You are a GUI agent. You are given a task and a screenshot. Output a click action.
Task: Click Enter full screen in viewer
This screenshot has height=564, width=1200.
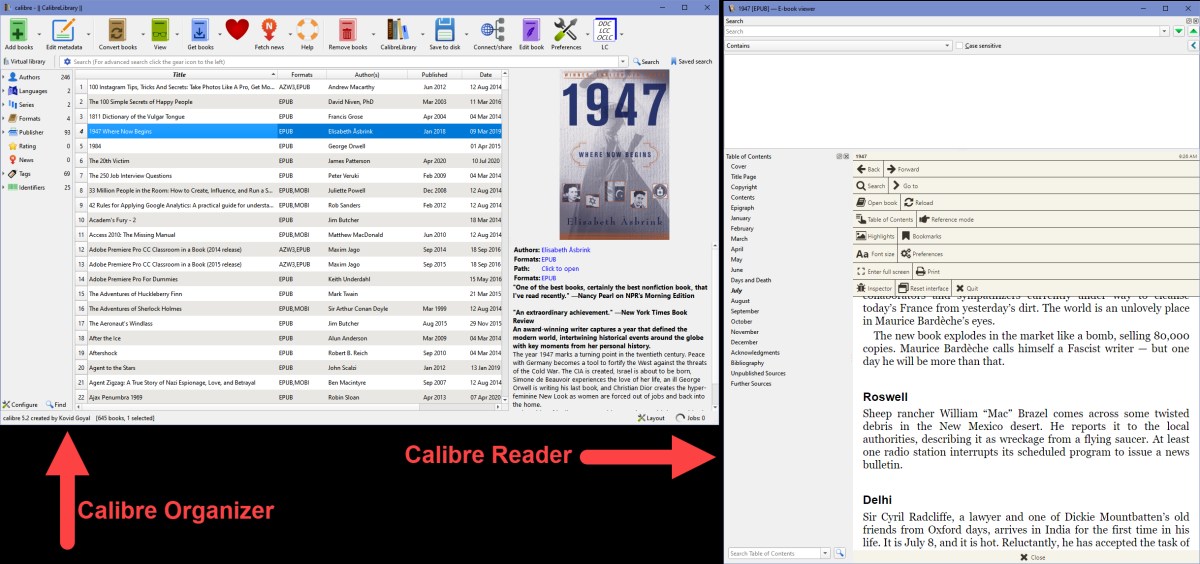[882, 271]
